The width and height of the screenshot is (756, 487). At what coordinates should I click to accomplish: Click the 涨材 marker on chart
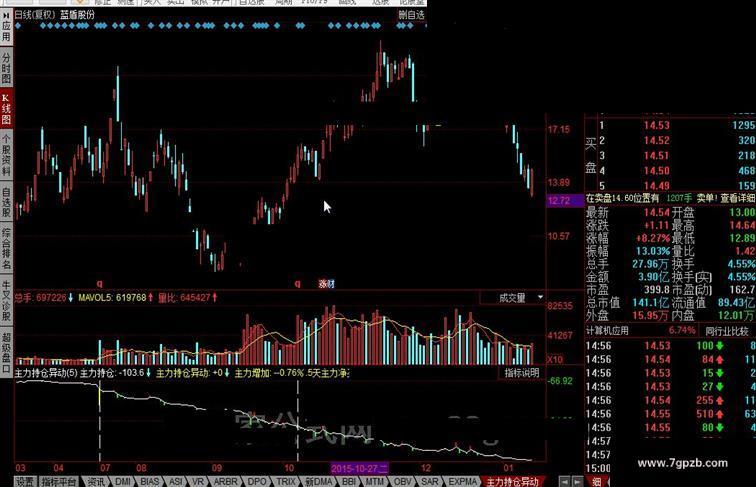(326, 284)
